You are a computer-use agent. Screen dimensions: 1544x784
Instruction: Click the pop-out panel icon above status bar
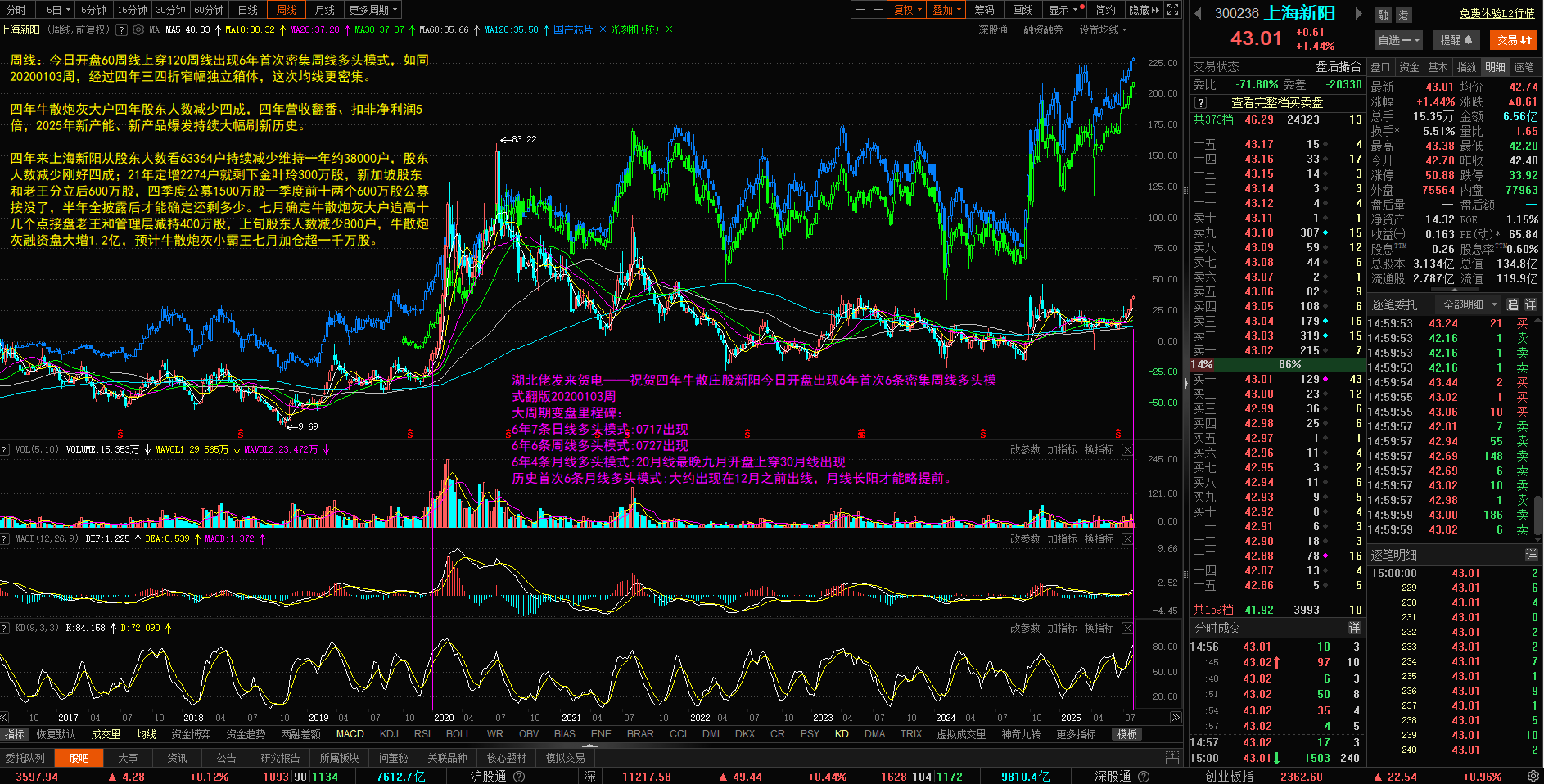pos(1172,758)
